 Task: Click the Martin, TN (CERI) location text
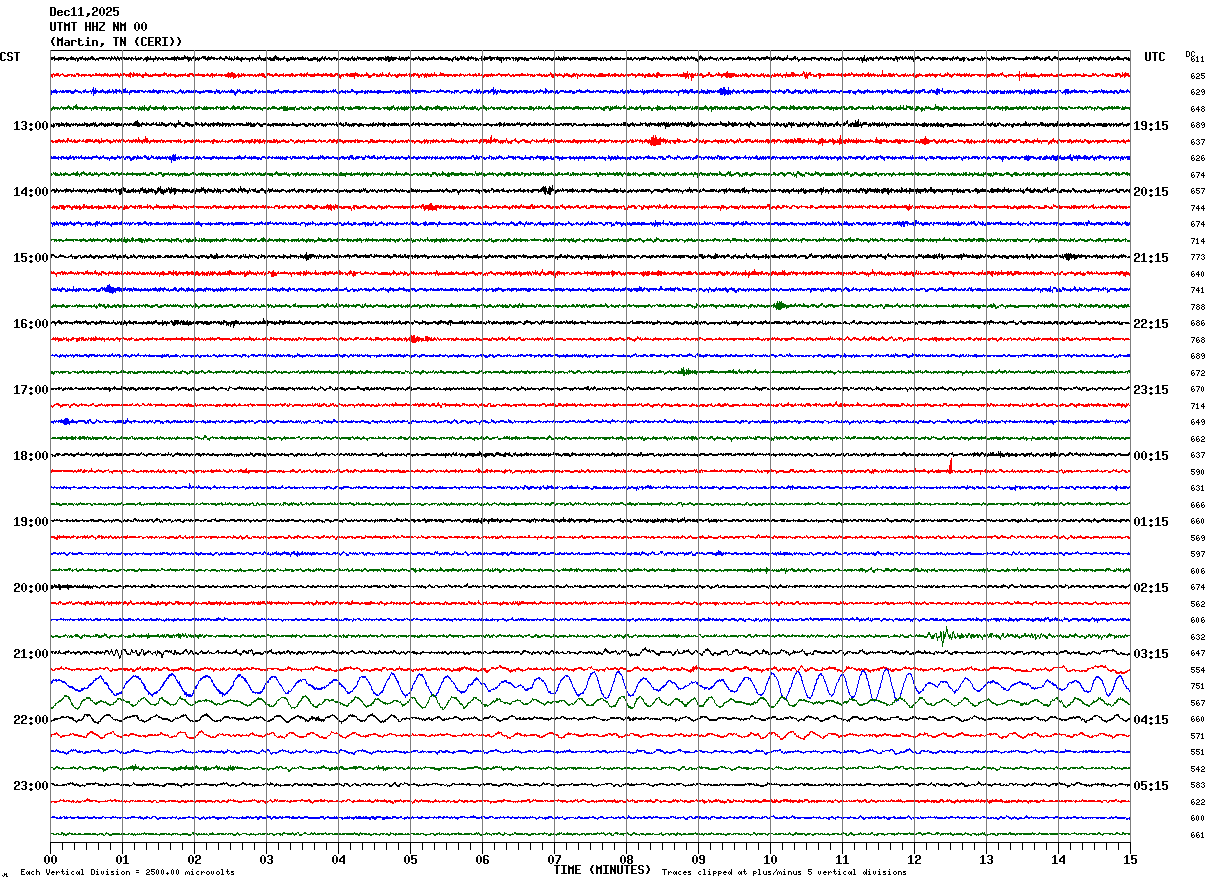[116, 42]
